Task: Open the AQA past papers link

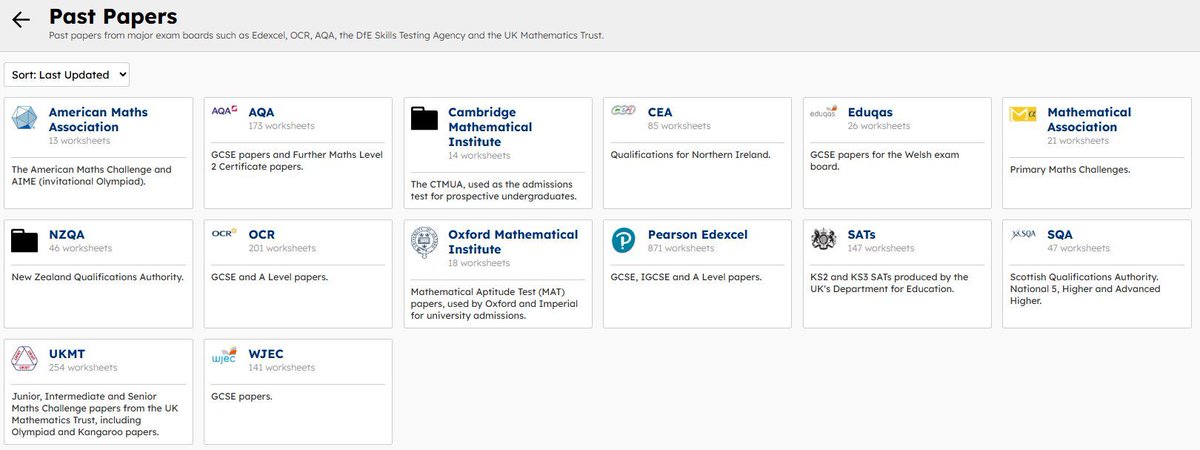Action: (x=261, y=112)
